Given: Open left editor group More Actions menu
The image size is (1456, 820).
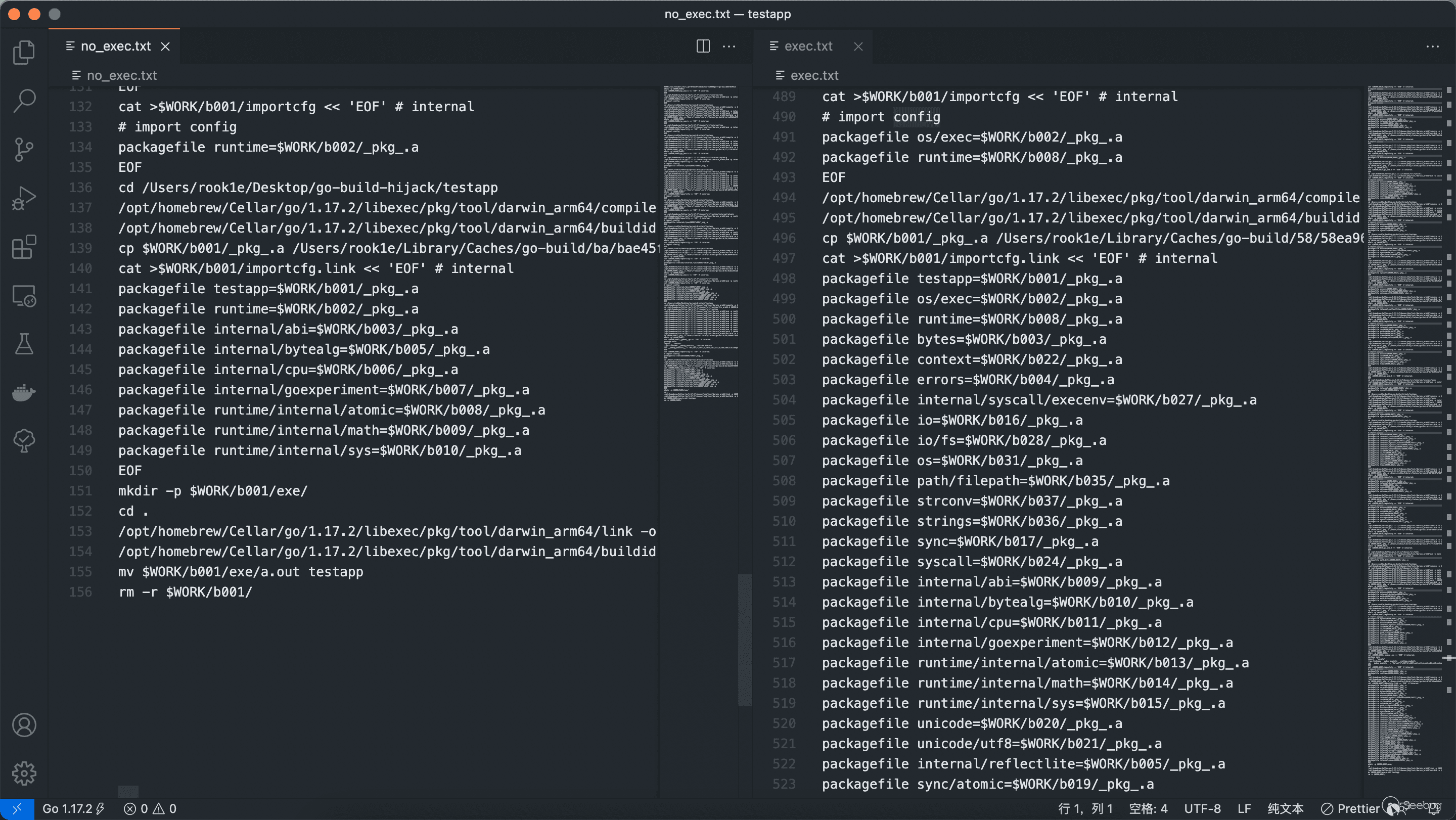Looking at the screenshot, I should coord(729,47).
